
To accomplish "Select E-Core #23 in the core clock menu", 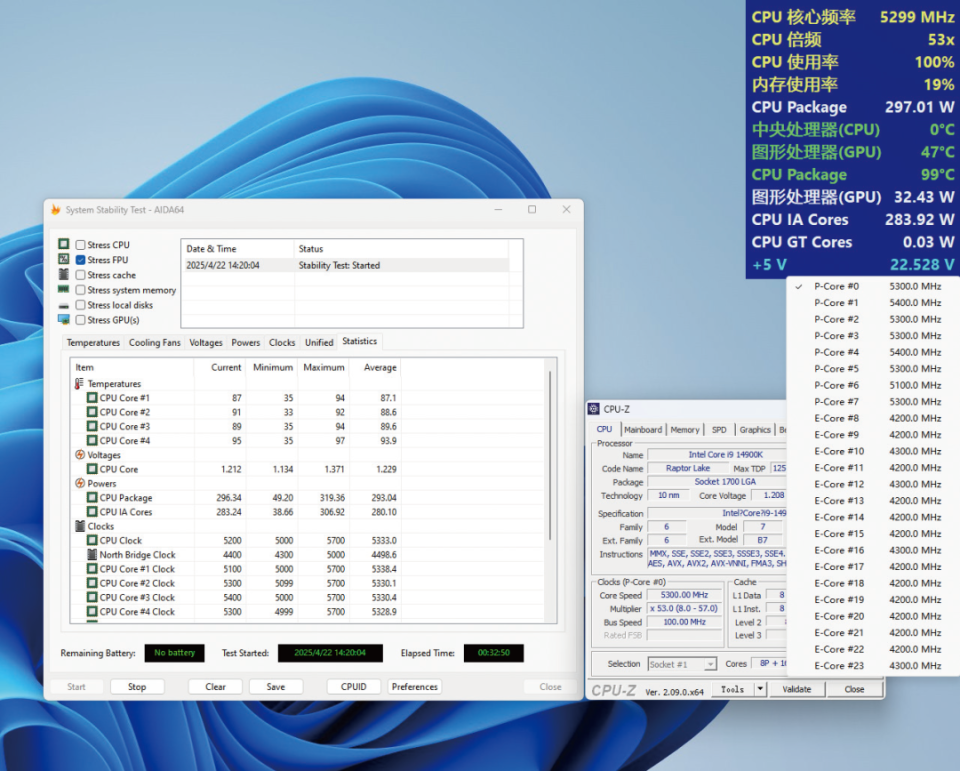I will (x=872, y=666).
